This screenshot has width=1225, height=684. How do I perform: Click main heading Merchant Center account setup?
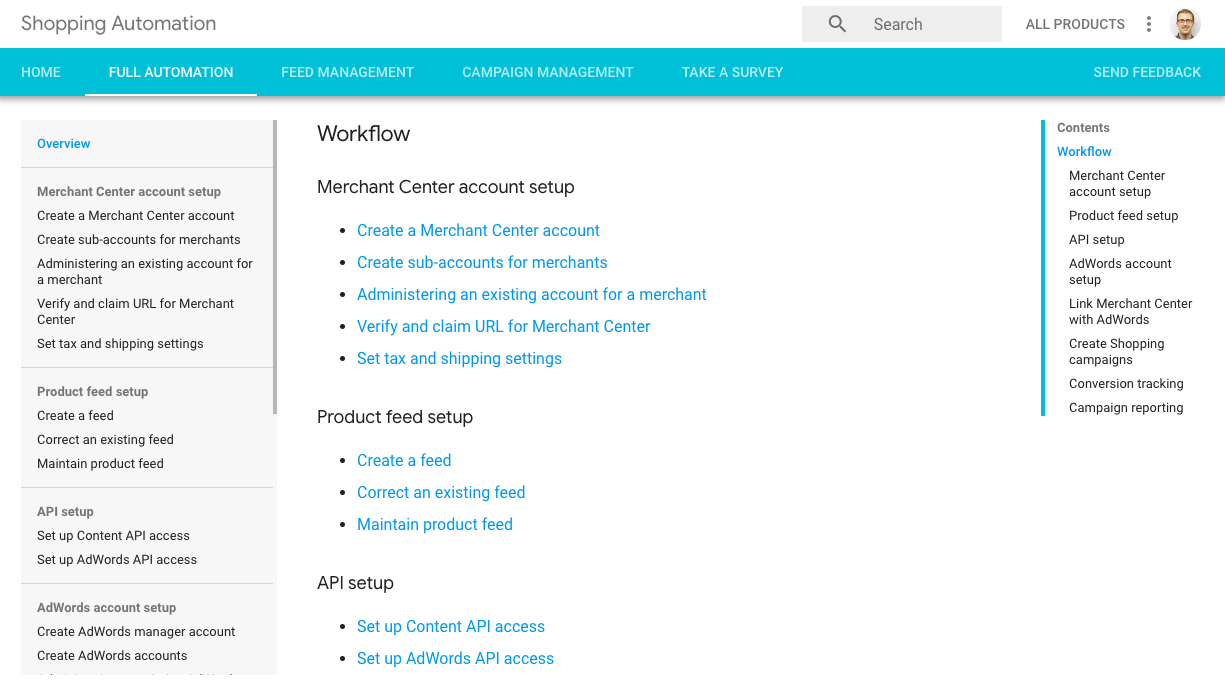pos(446,187)
